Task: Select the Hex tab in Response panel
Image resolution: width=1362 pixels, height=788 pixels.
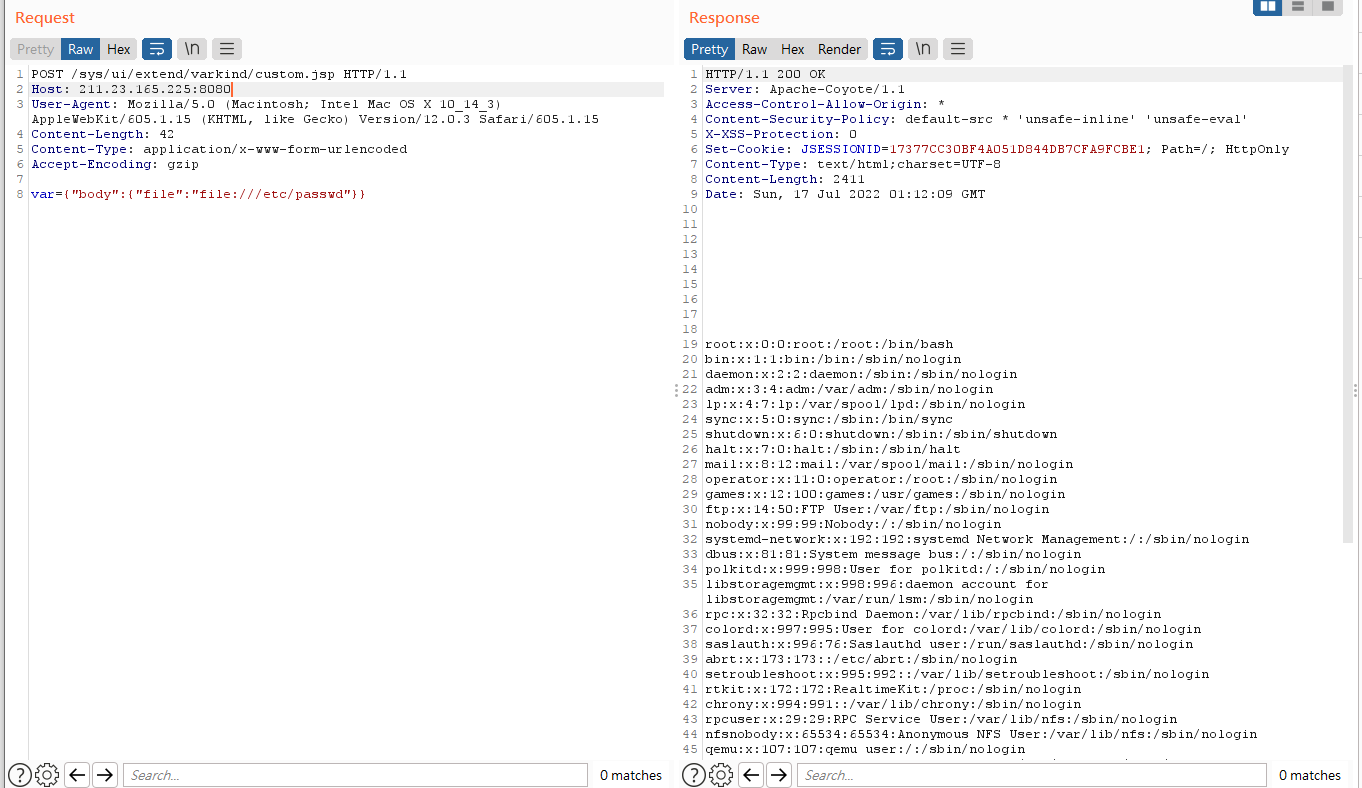Action: 793,49
